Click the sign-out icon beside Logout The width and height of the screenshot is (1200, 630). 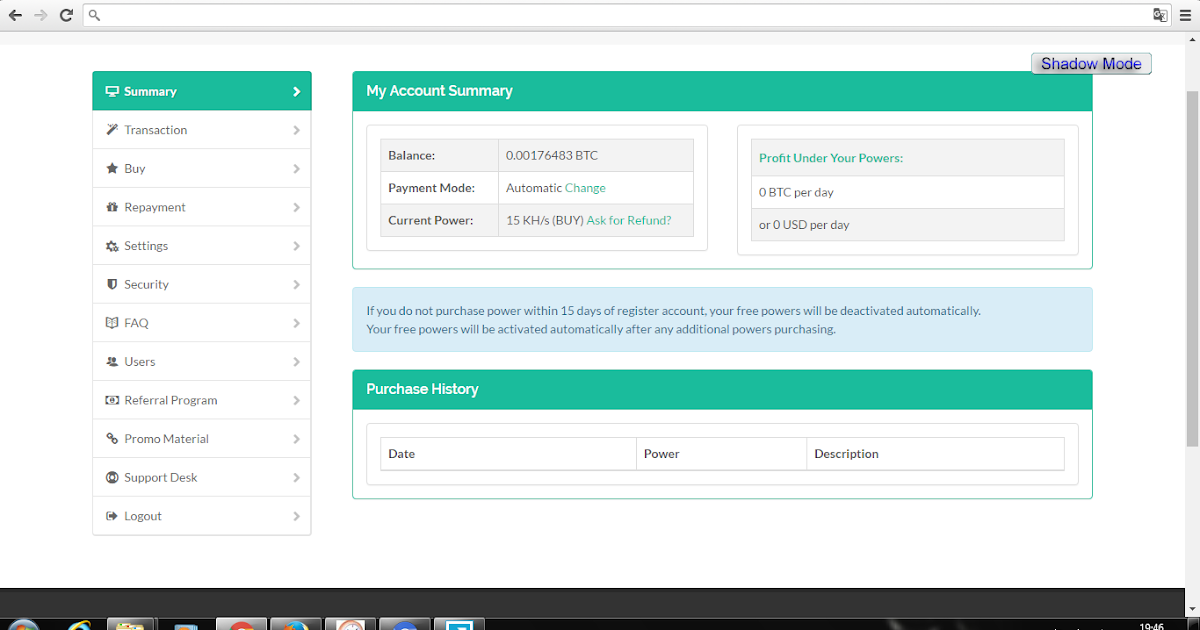pyautogui.click(x=112, y=515)
